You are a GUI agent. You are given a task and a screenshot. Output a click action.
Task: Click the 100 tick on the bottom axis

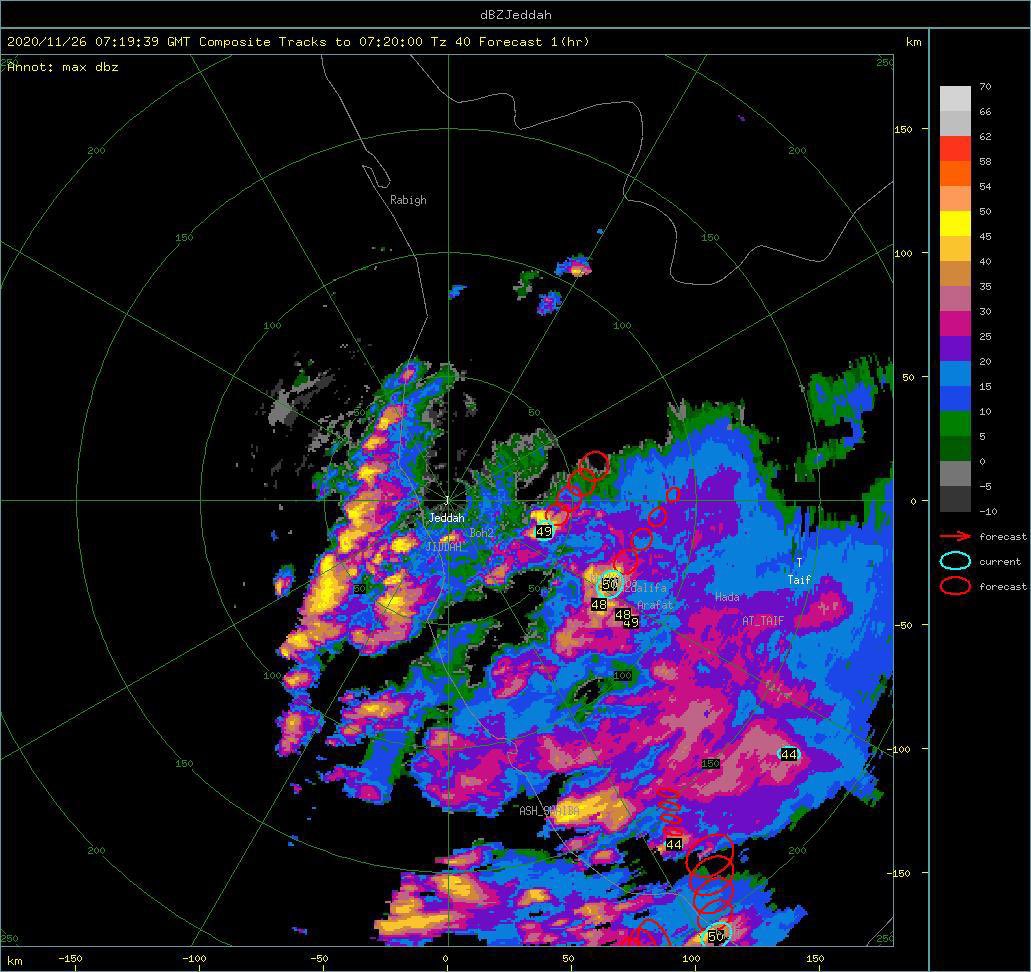point(691,959)
